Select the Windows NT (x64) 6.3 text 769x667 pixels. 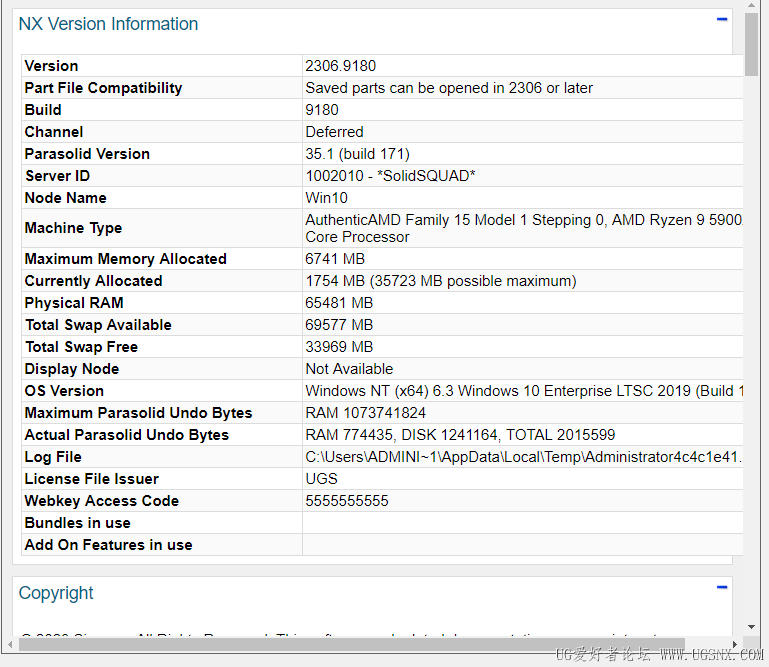523,391
